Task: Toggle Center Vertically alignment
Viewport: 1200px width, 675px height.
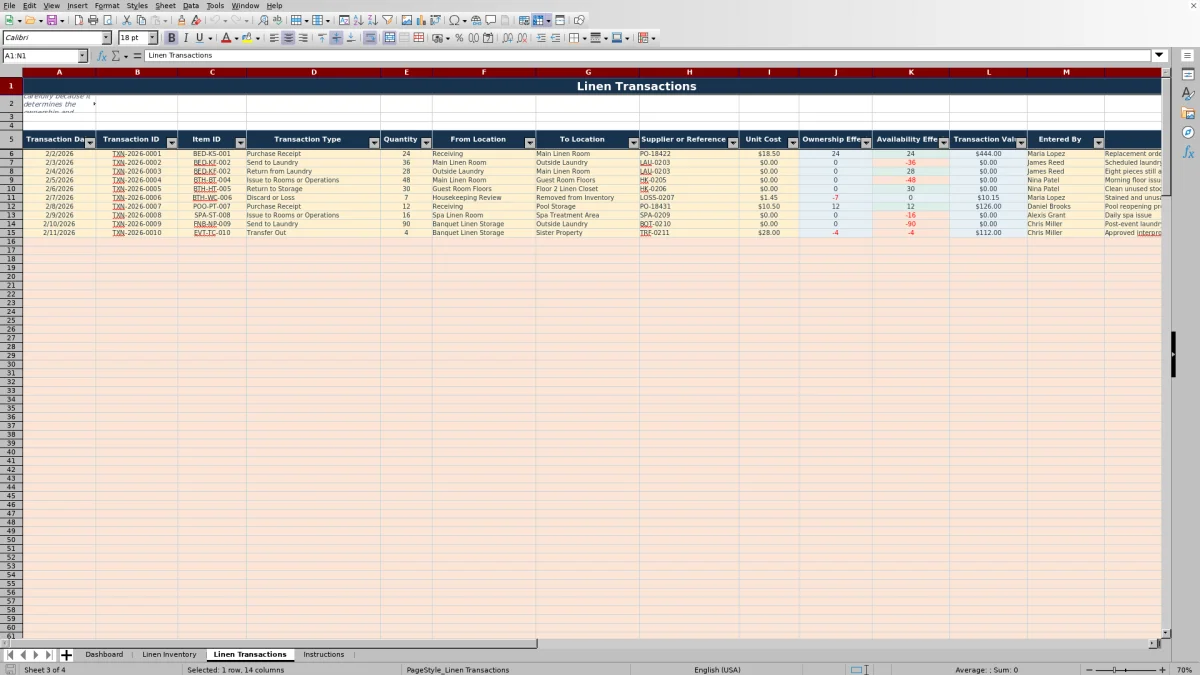Action: pyautogui.click(x=336, y=38)
